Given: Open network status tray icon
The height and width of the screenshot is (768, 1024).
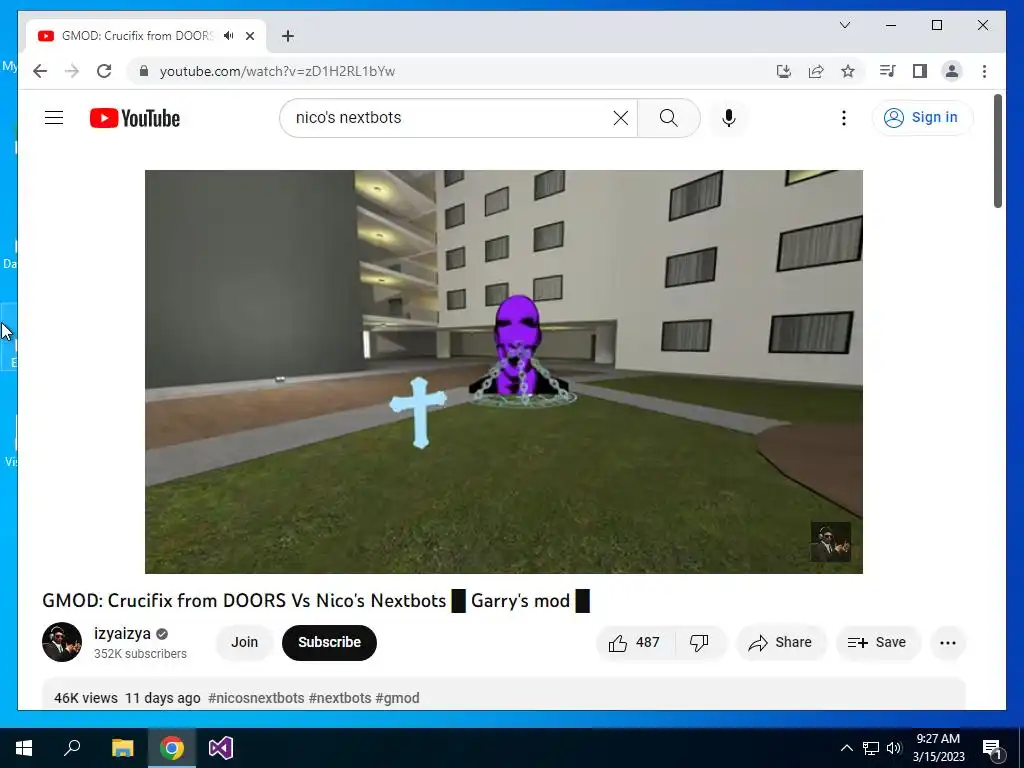Looking at the screenshot, I should pyautogui.click(x=871, y=748).
